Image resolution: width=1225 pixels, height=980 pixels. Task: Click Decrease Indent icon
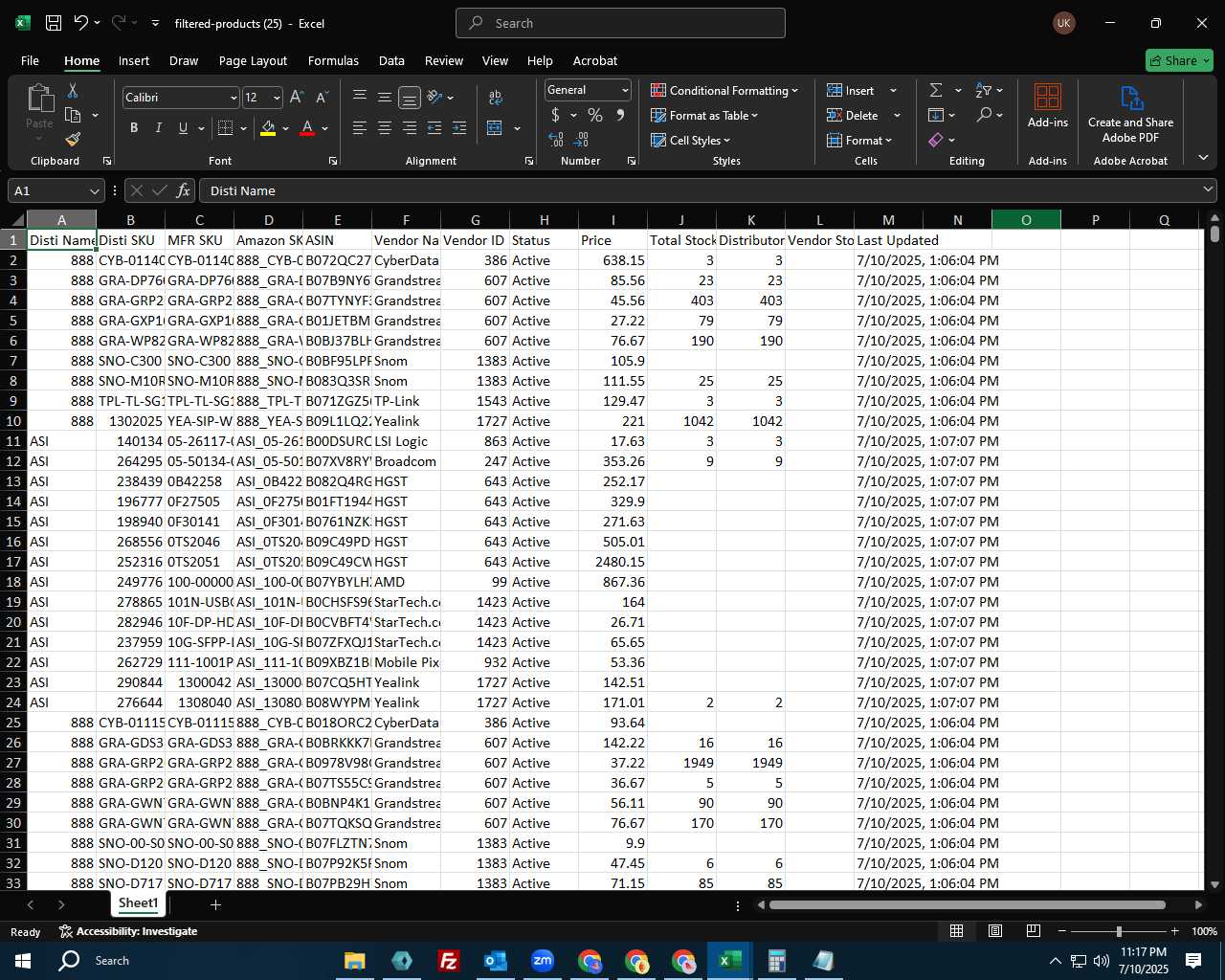click(434, 127)
